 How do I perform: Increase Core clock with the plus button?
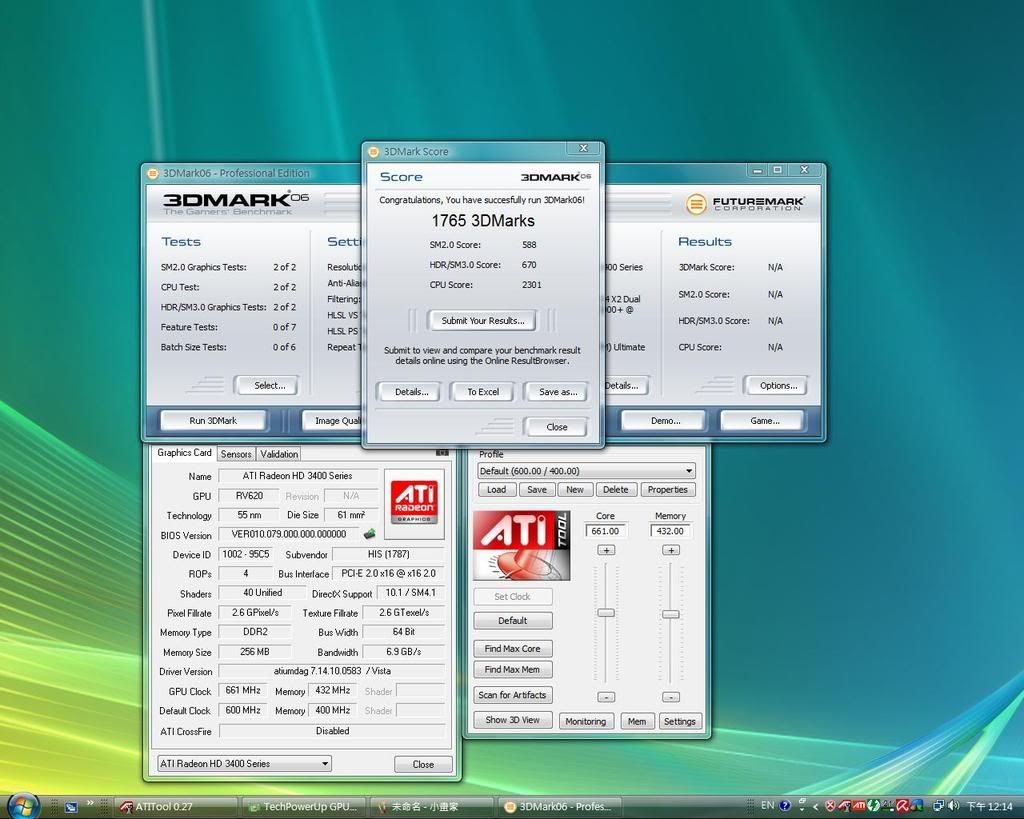click(606, 551)
